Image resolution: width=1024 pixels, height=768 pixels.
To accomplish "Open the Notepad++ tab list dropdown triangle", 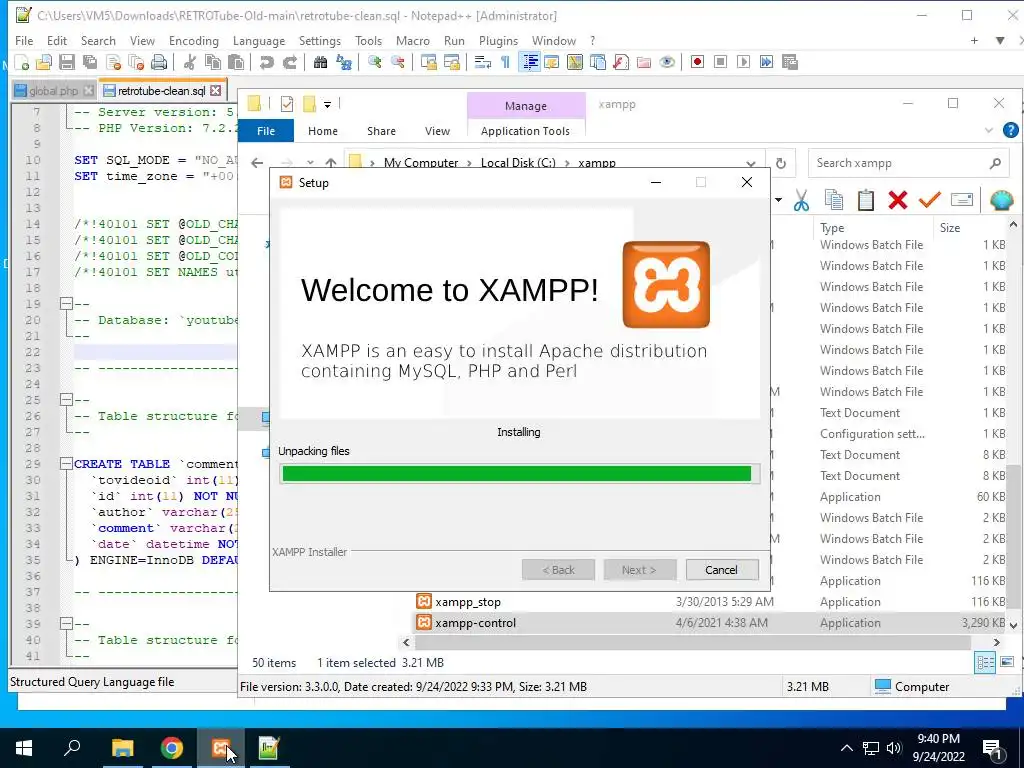I will (1000, 40).
